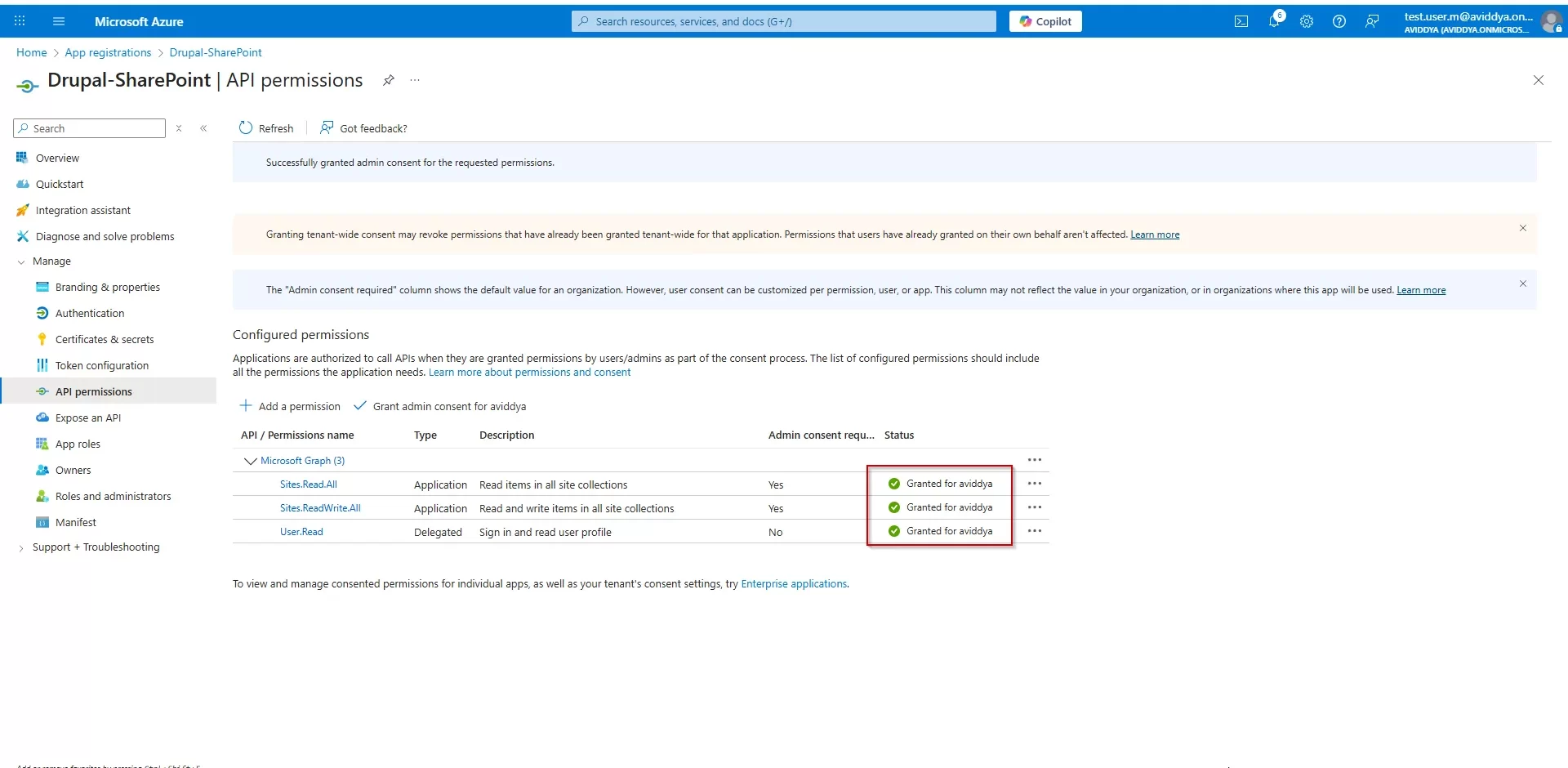
Task: Open the portal hamburger menu
Action: 59,21
